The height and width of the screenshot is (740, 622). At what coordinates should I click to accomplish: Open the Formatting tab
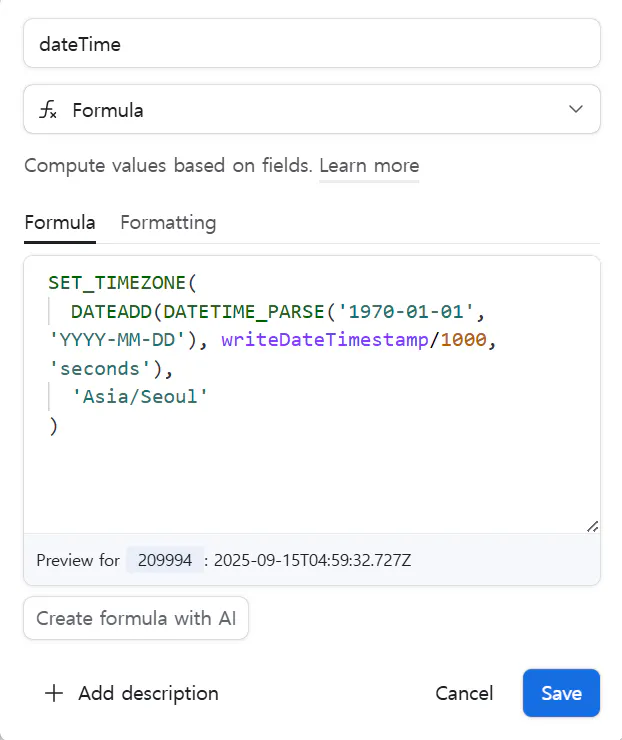[168, 222]
